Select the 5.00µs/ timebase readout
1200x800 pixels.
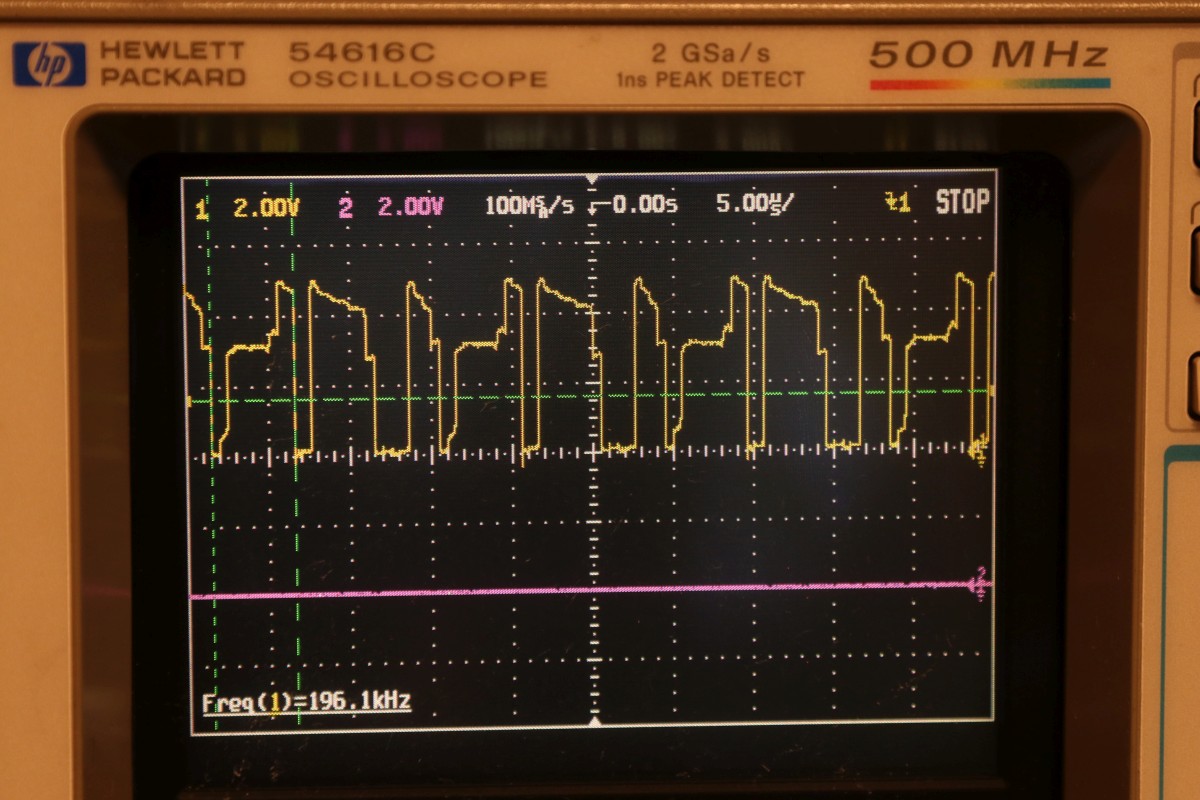[755, 204]
